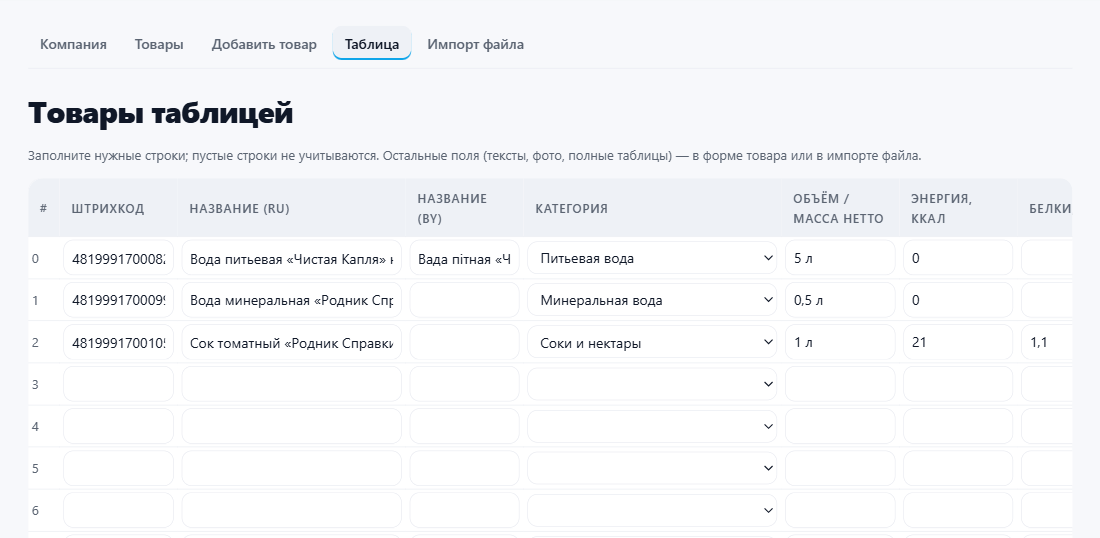
Task: Switch to the Товары tab
Action: coord(159,44)
